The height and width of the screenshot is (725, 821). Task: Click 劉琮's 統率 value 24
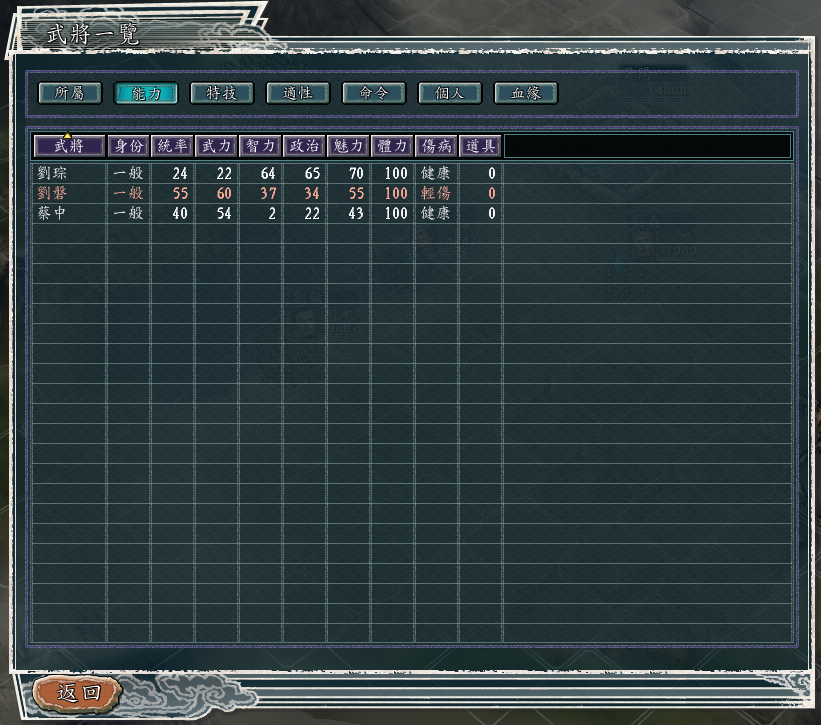pyautogui.click(x=180, y=173)
